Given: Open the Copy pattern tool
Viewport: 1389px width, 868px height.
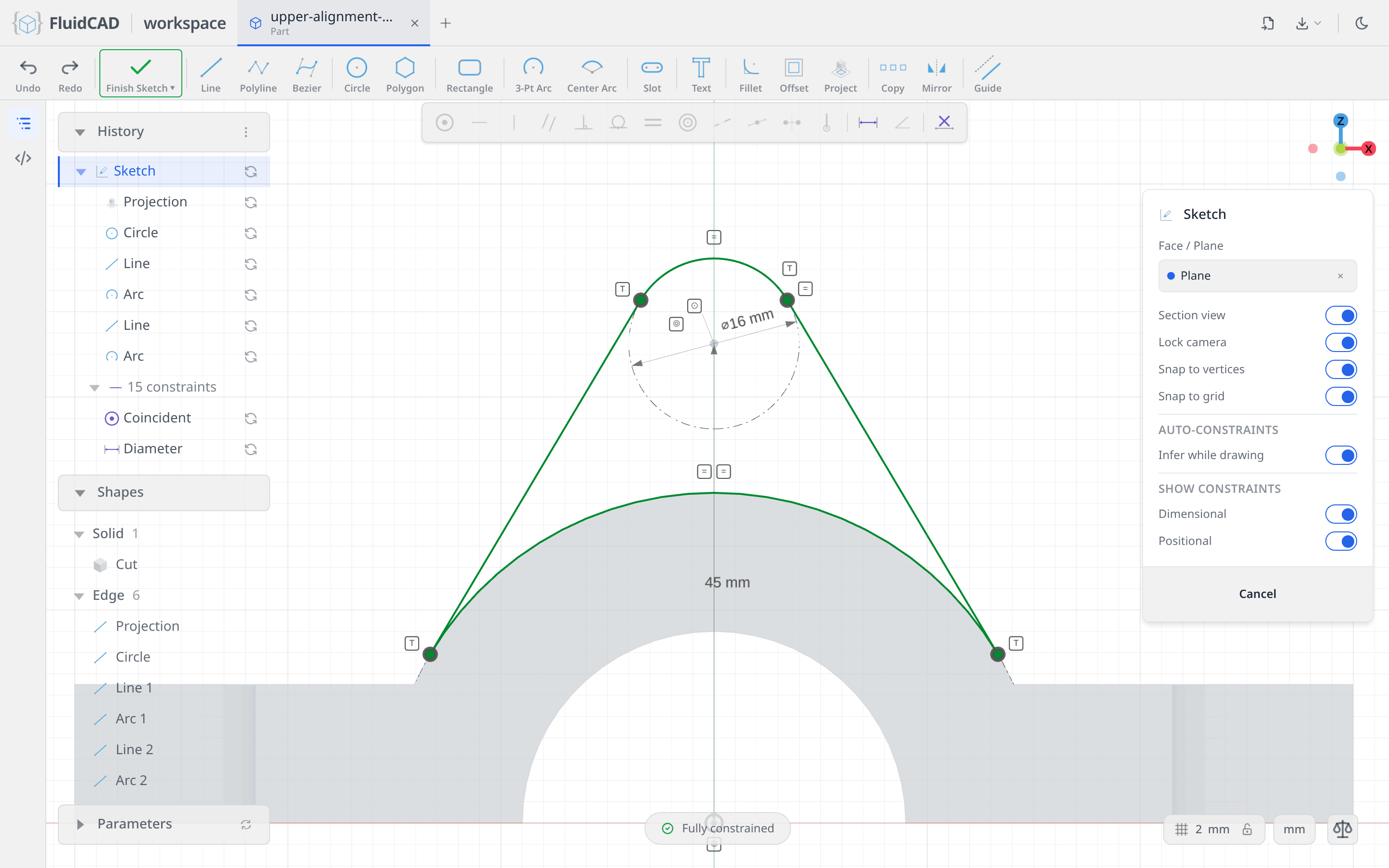Looking at the screenshot, I should [x=893, y=75].
